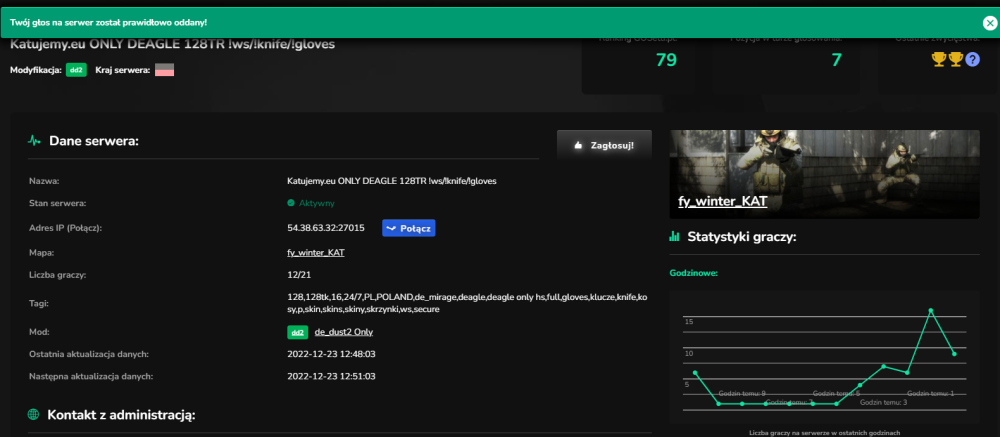
Task: Click the Zagłosuj! vote button
Action: coord(604,145)
